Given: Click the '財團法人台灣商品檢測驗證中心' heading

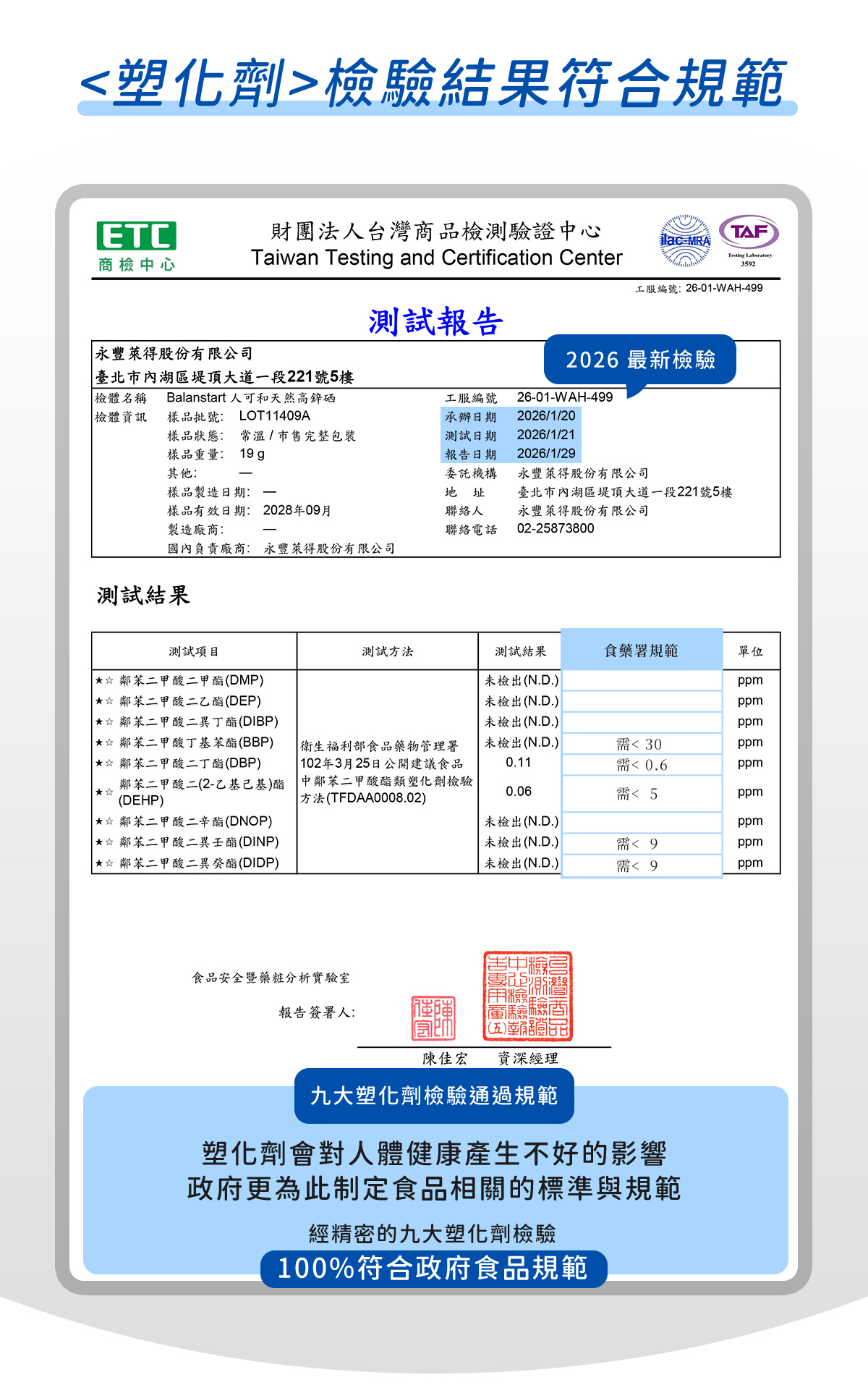Looking at the screenshot, I should (x=436, y=232).
